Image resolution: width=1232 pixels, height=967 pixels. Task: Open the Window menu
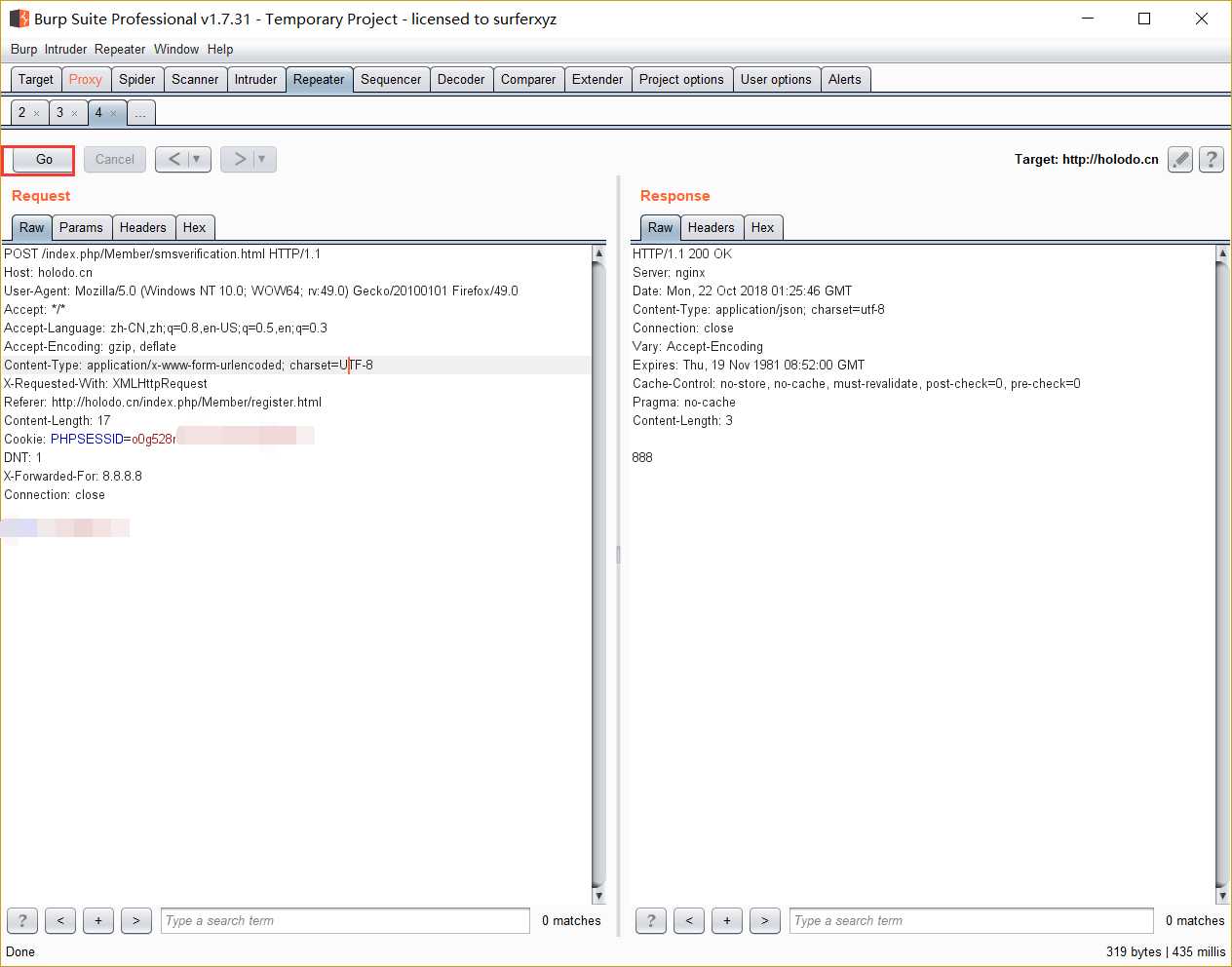point(176,49)
